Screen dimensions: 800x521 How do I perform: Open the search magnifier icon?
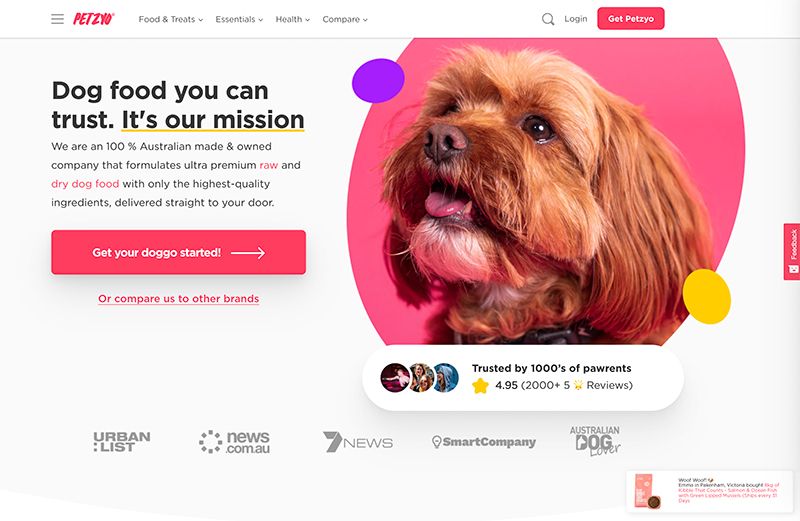(548, 19)
